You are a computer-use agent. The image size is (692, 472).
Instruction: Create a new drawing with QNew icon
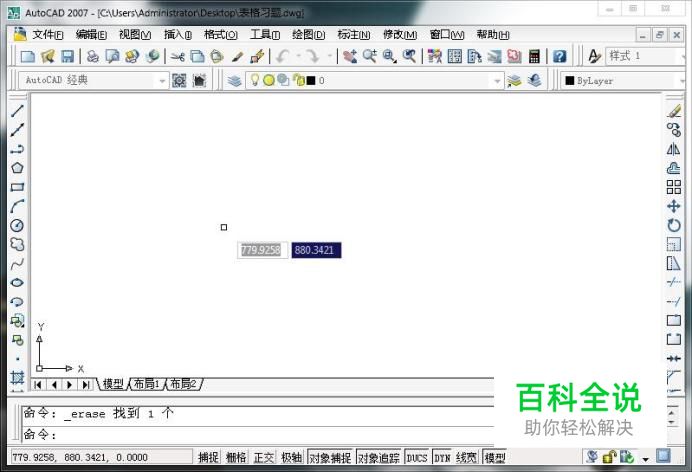[28, 56]
